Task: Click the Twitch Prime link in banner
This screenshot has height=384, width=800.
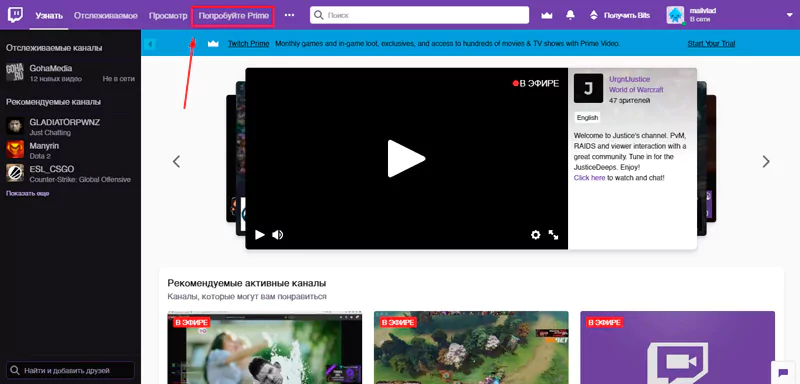Action: click(x=248, y=44)
